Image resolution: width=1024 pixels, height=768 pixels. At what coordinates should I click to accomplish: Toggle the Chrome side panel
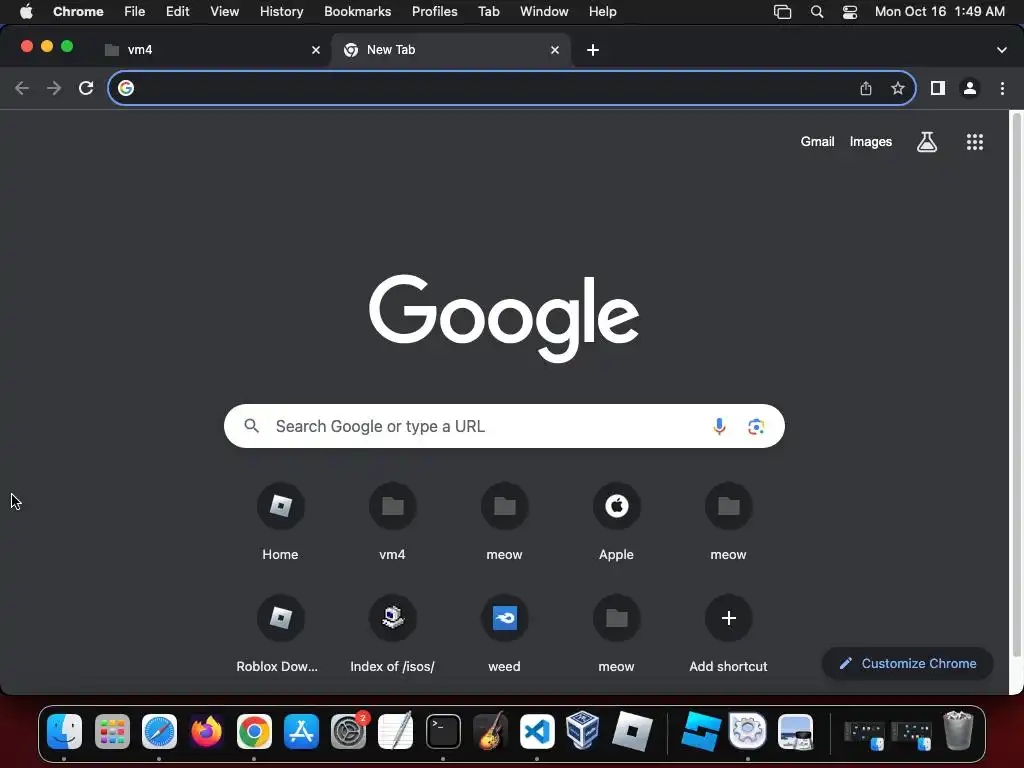938,88
